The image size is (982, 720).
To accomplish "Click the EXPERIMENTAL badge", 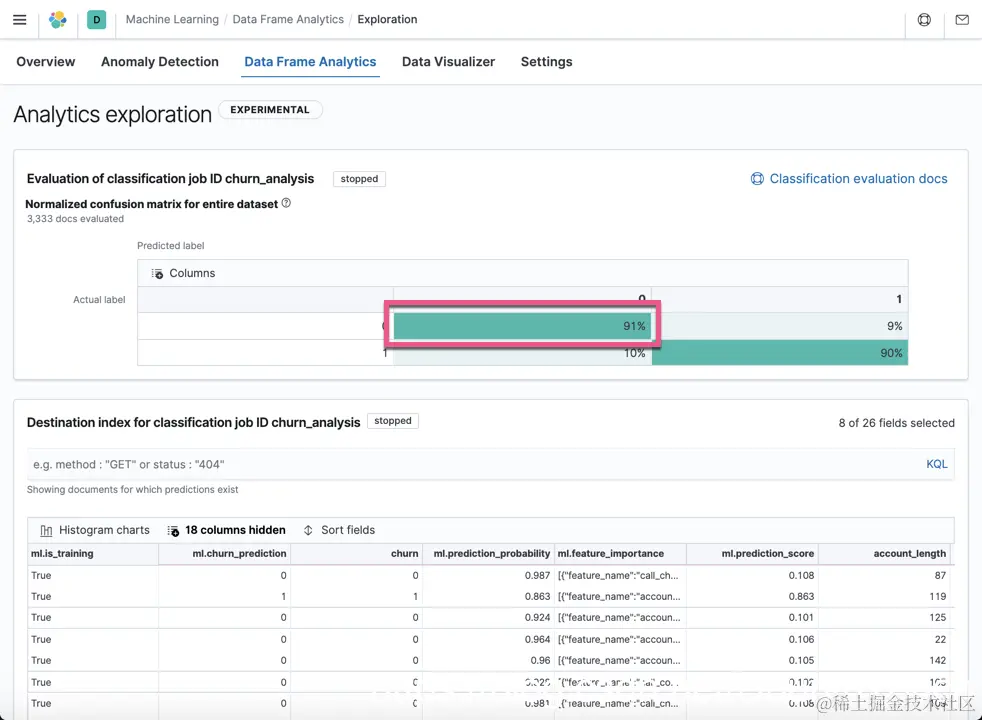I will [x=270, y=110].
